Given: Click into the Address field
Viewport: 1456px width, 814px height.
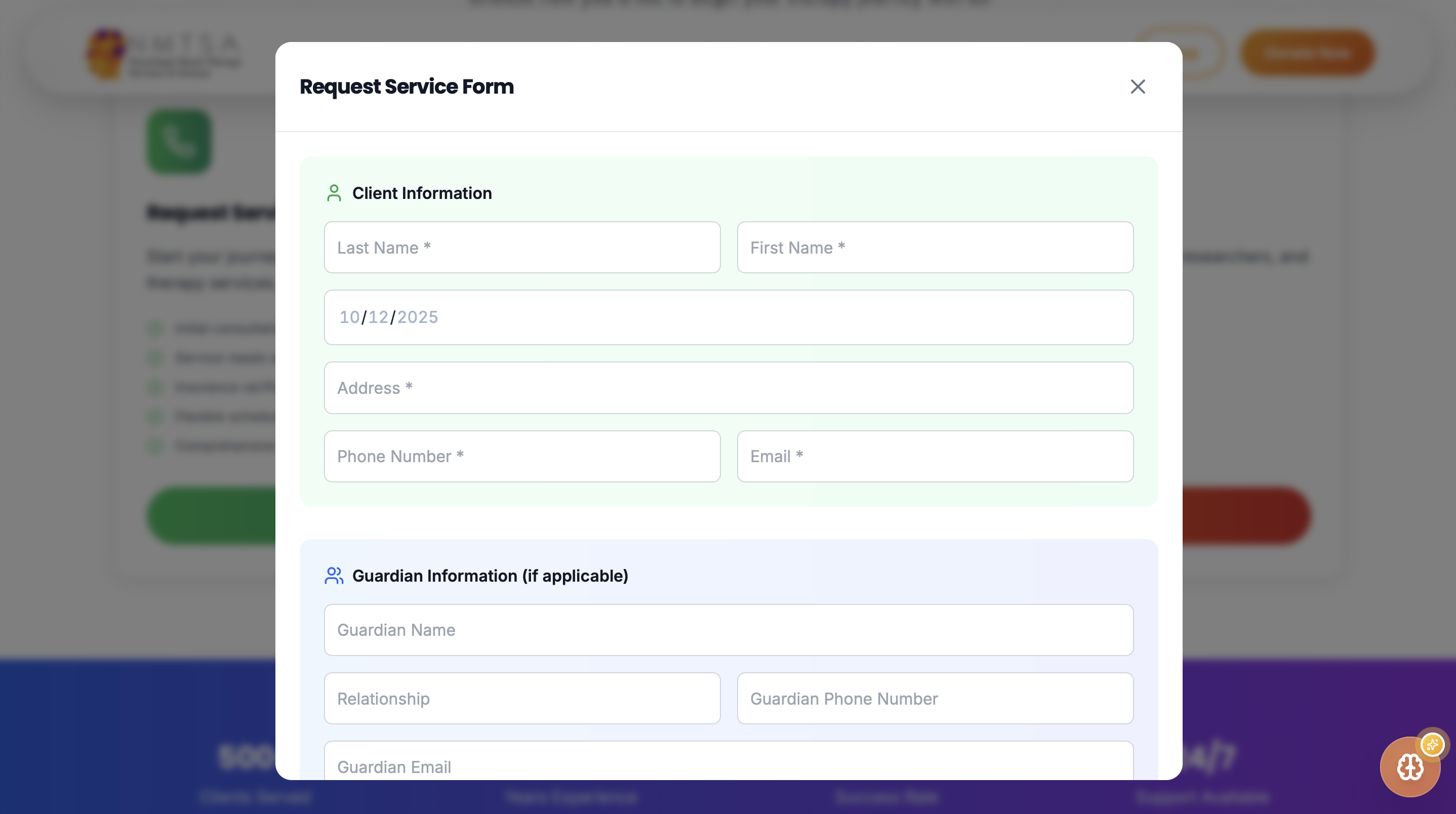Looking at the screenshot, I should click(x=728, y=388).
